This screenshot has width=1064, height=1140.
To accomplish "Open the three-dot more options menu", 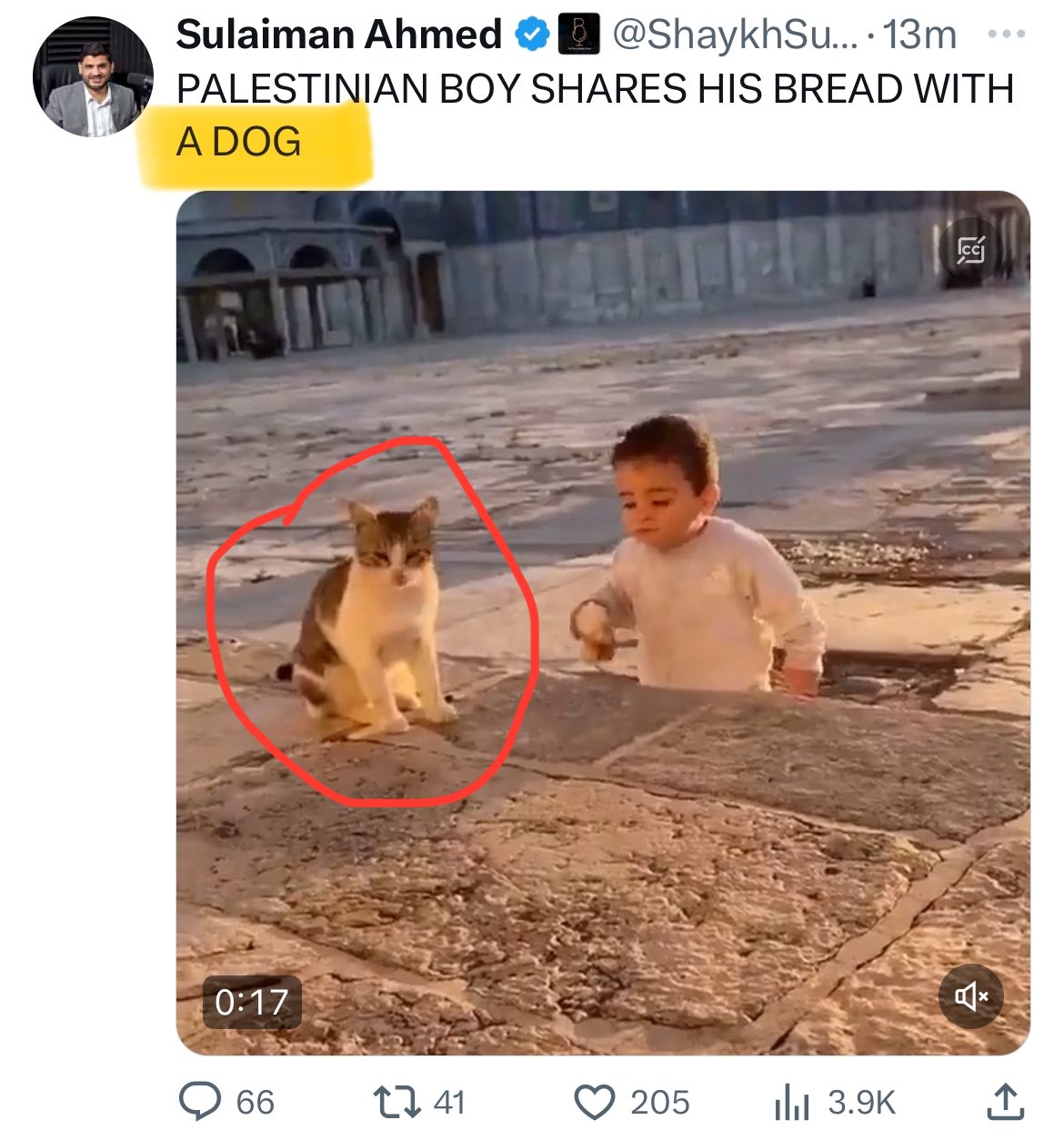I will (1006, 35).
